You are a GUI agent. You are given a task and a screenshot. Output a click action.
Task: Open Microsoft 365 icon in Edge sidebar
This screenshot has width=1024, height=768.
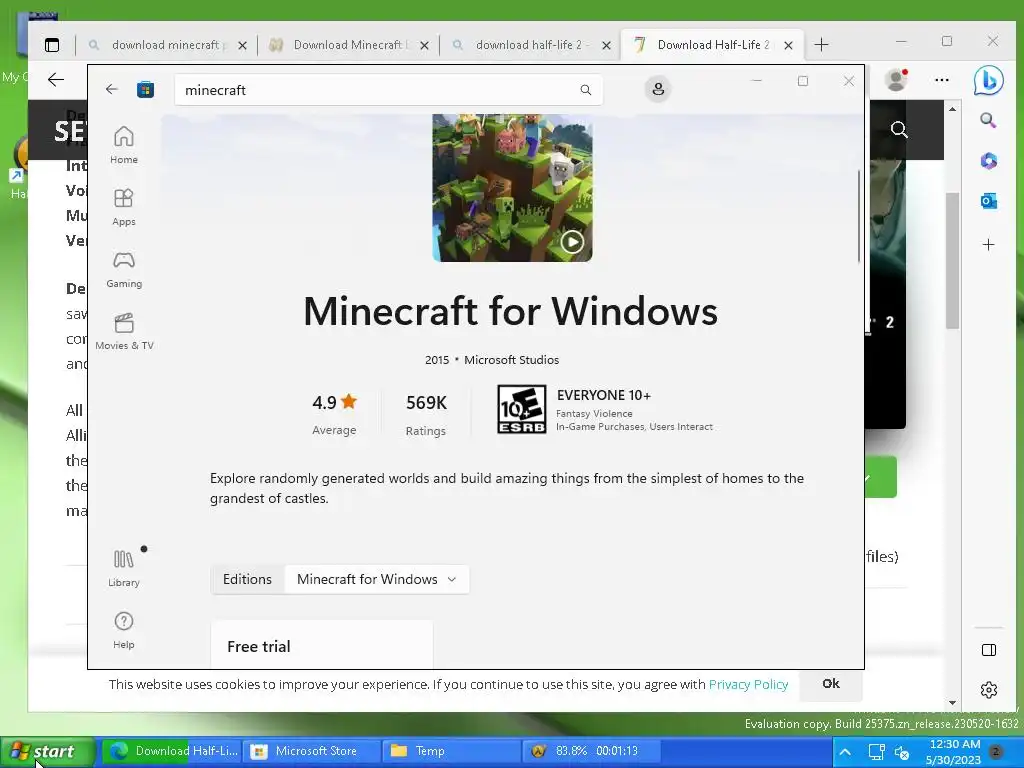[x=989, y=161]
